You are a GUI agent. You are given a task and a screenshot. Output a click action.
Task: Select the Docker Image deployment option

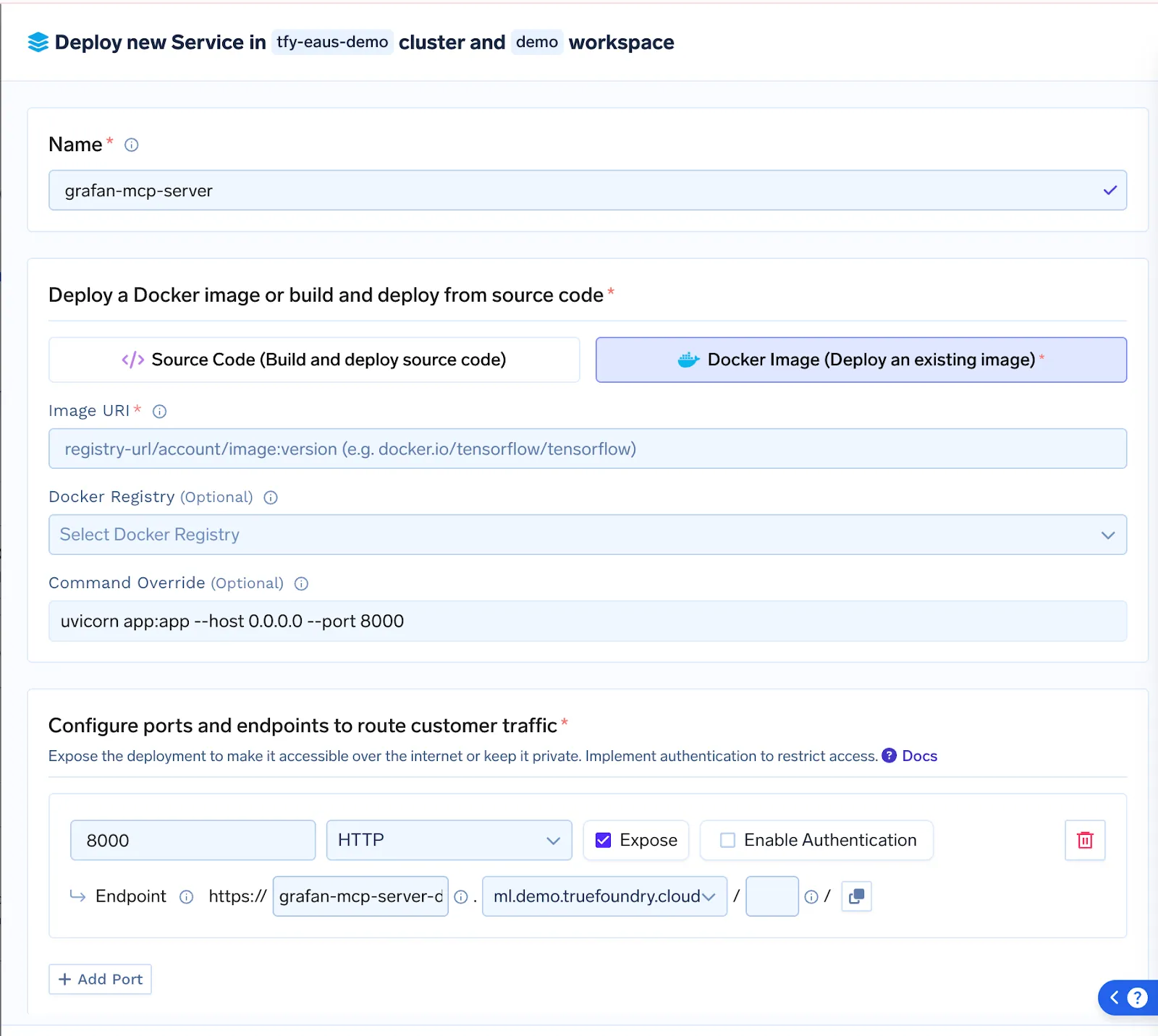point(861,360)
